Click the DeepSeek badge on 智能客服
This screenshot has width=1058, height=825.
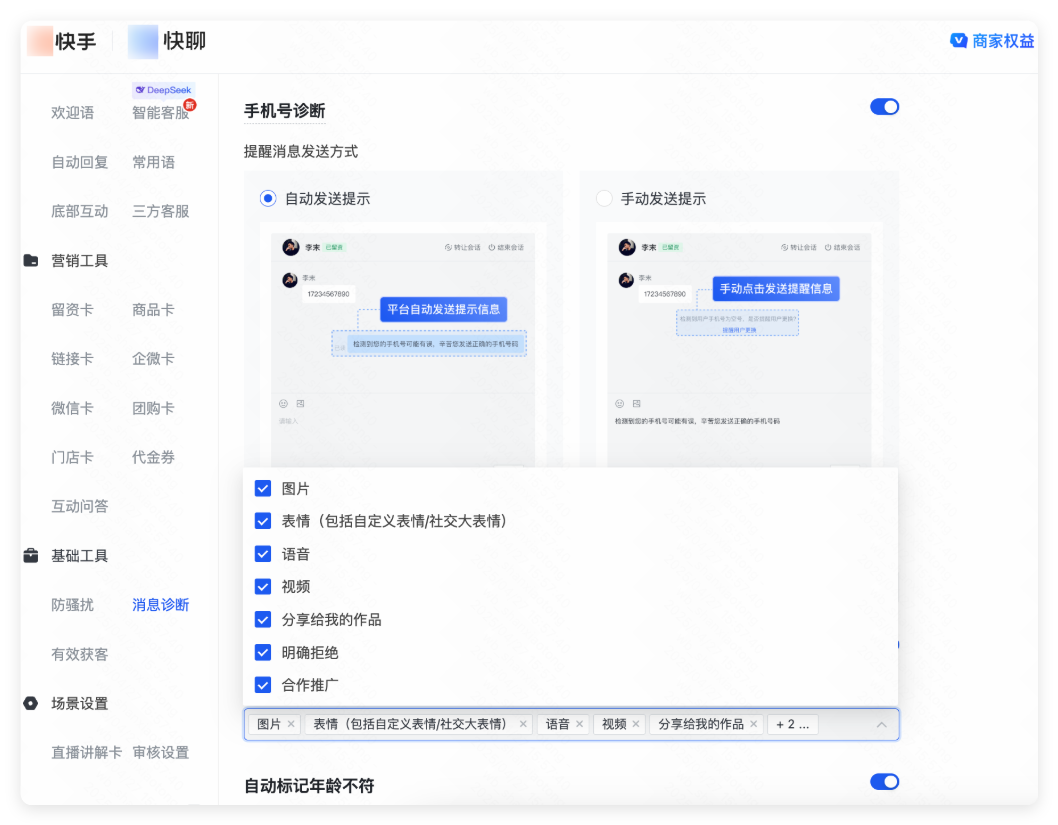point(162,89)
